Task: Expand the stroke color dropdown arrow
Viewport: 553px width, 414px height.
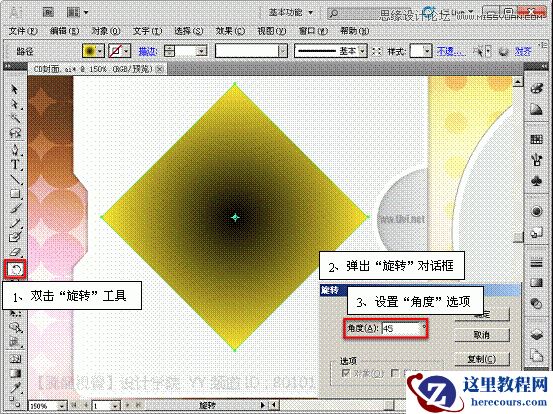Action: point(127,51)
